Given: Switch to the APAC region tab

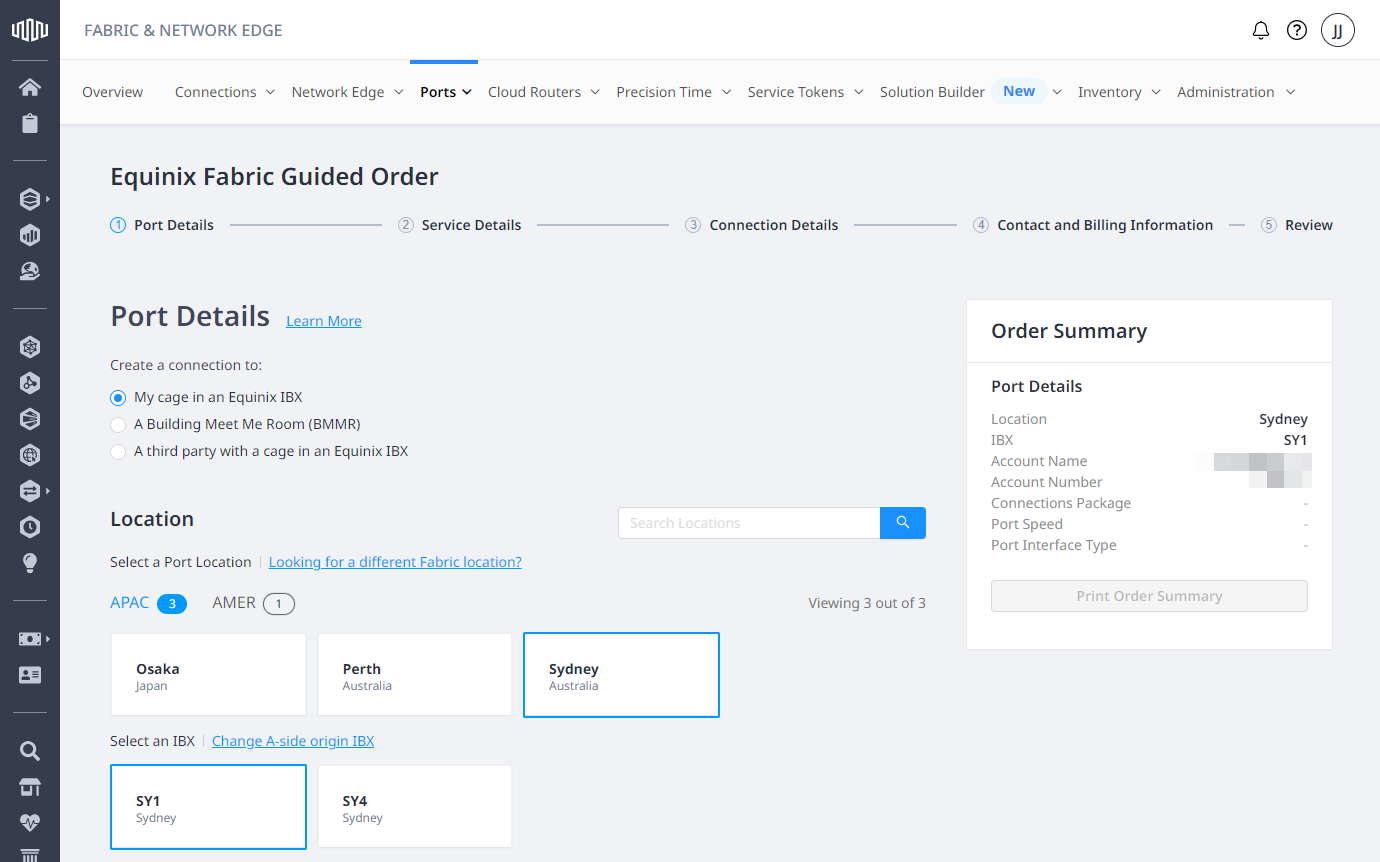Looking at the screenshot, I should tap(148, 603).
